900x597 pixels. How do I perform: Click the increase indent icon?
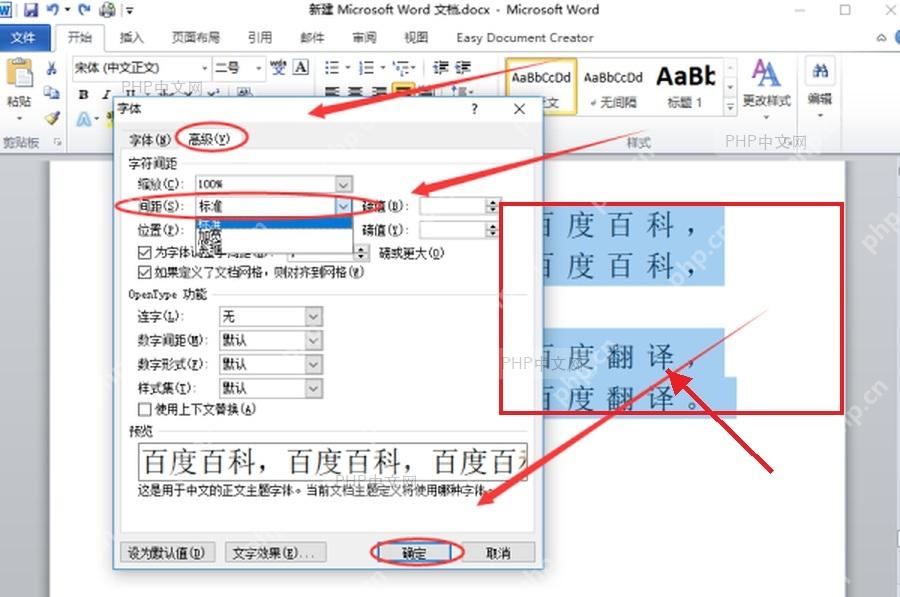point(463,68)
